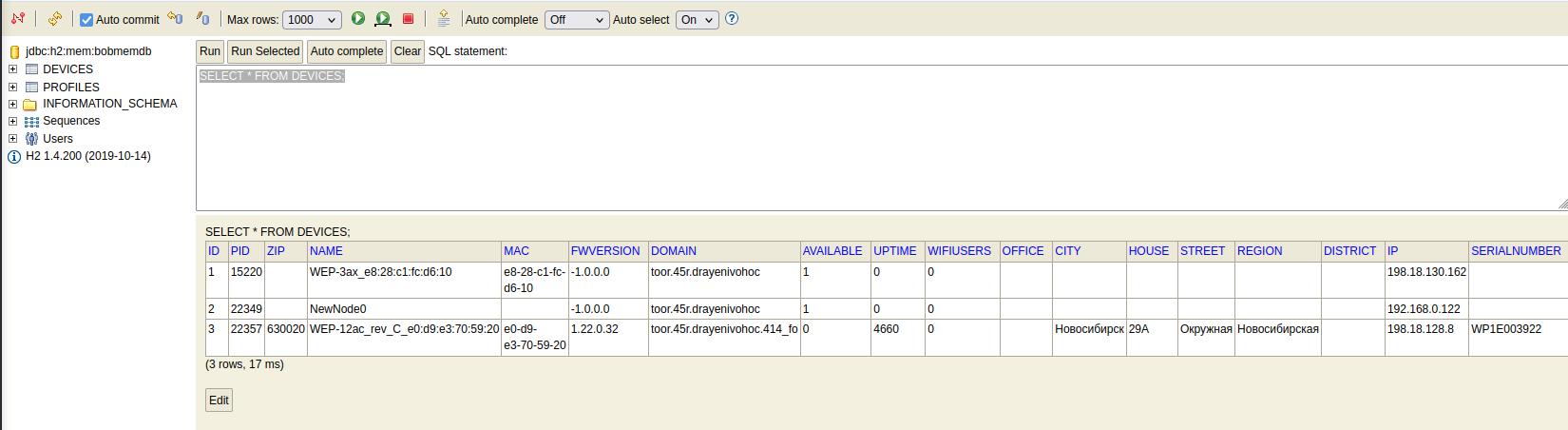1568x430 pixels.
Task: Open the Auto complete Off dropdown
Action: [x=577, y=19]
